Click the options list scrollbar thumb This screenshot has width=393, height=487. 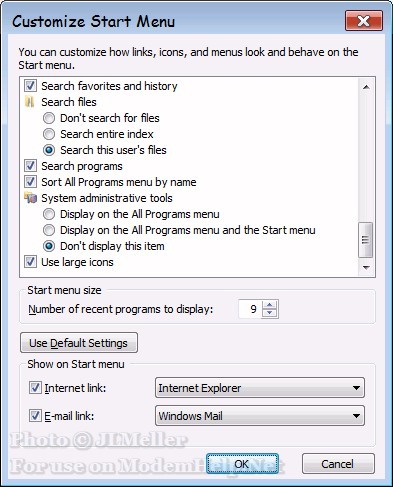pyautogui.click(x=366, y=240)
